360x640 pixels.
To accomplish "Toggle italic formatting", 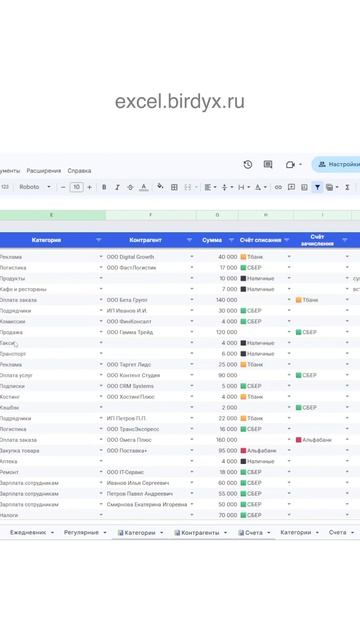I will pos(117,187).
